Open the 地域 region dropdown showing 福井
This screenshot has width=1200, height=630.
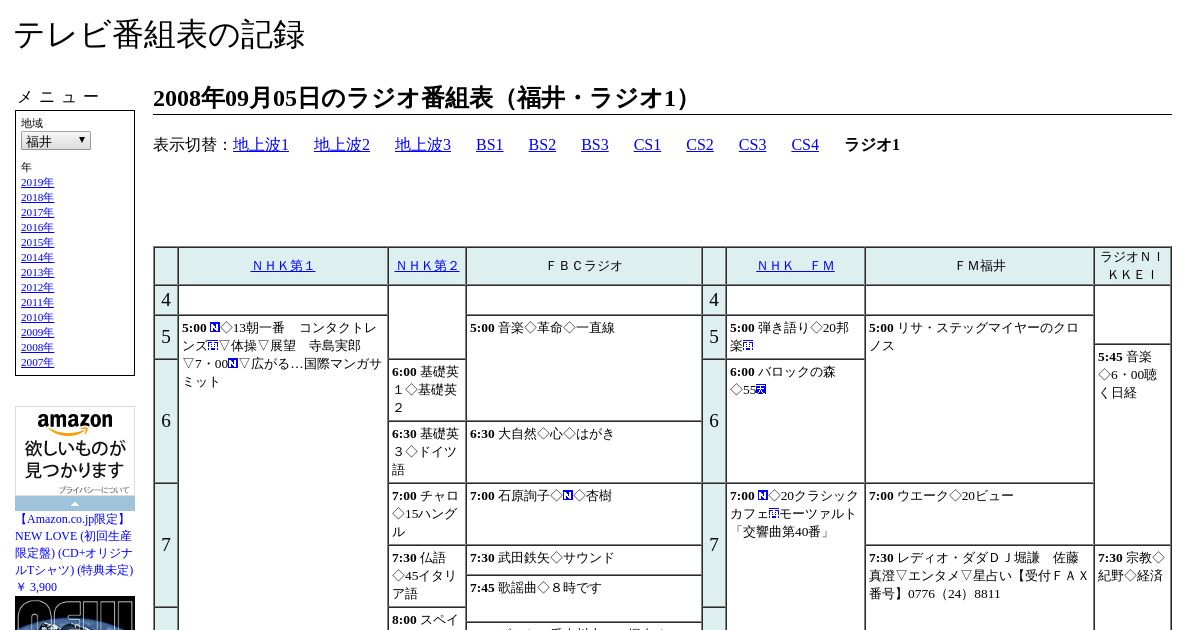point(56,141)
